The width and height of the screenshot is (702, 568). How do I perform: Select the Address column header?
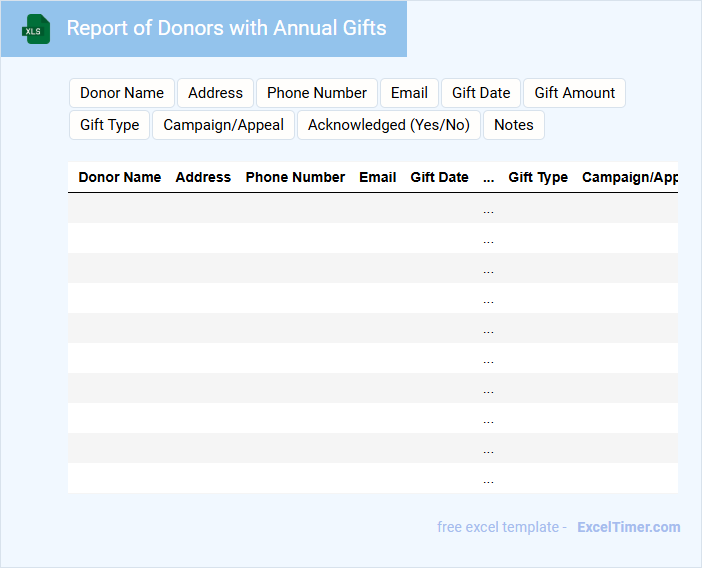click(x=203, y=177)
